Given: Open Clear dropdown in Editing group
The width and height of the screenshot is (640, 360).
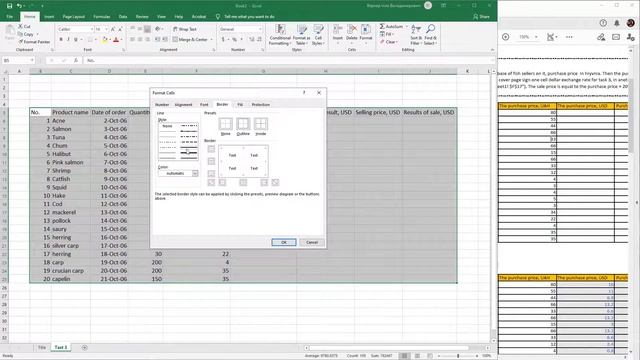Looking at the screenshot, I should point(389,42).
